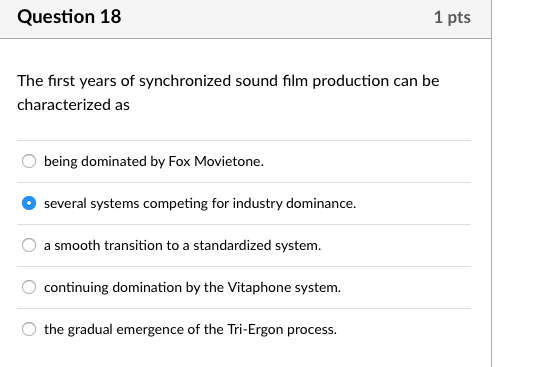Pick the radio button for Vitaphone domination
Screen dimensions: 554x367
[29, 287]
